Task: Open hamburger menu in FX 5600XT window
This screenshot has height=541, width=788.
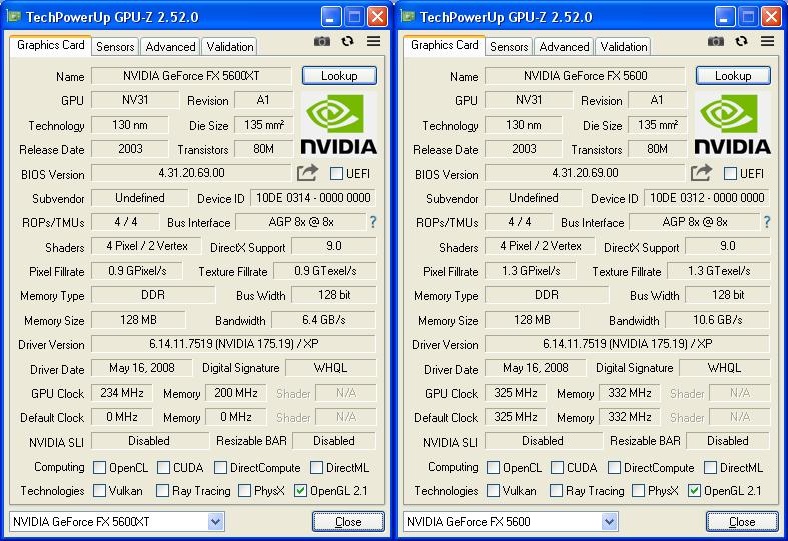Action: click(373, 41)
